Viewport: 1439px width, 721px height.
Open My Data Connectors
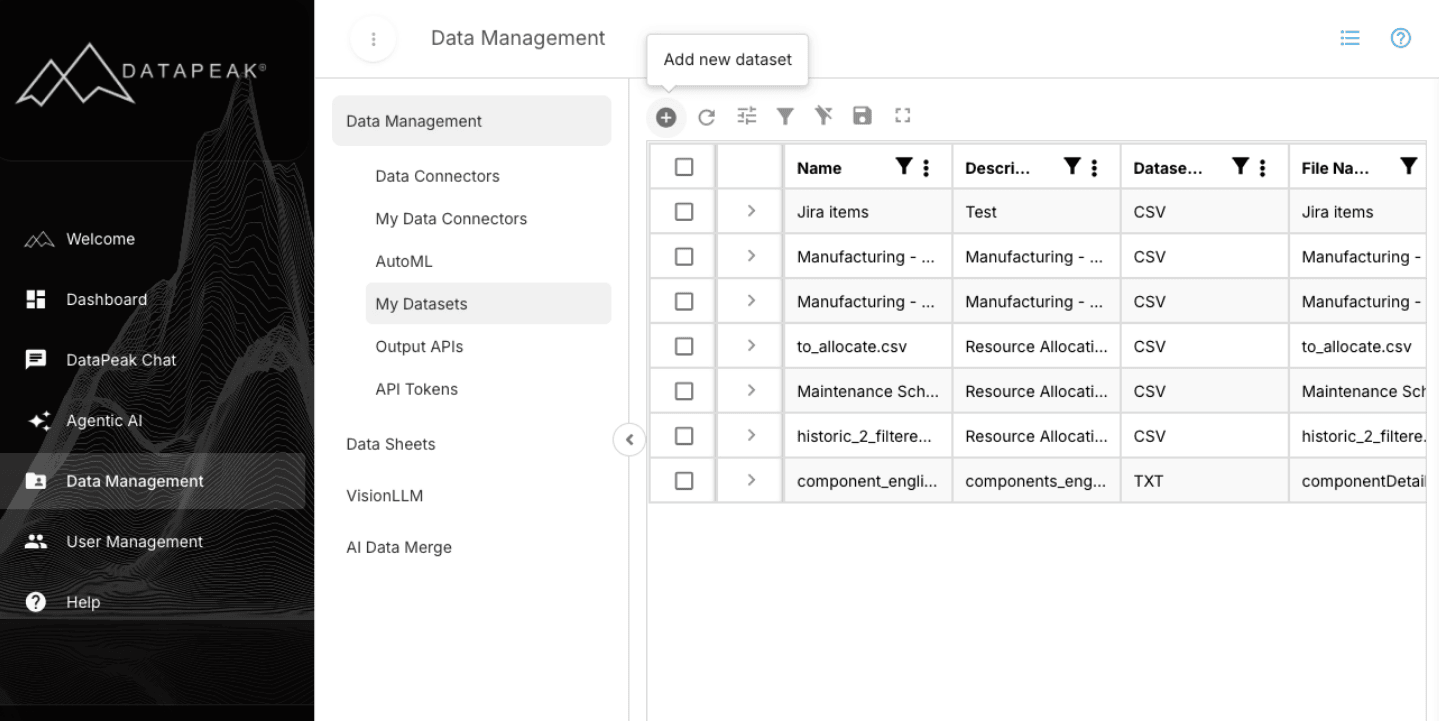pyautogui.click(x=488, y=219)
